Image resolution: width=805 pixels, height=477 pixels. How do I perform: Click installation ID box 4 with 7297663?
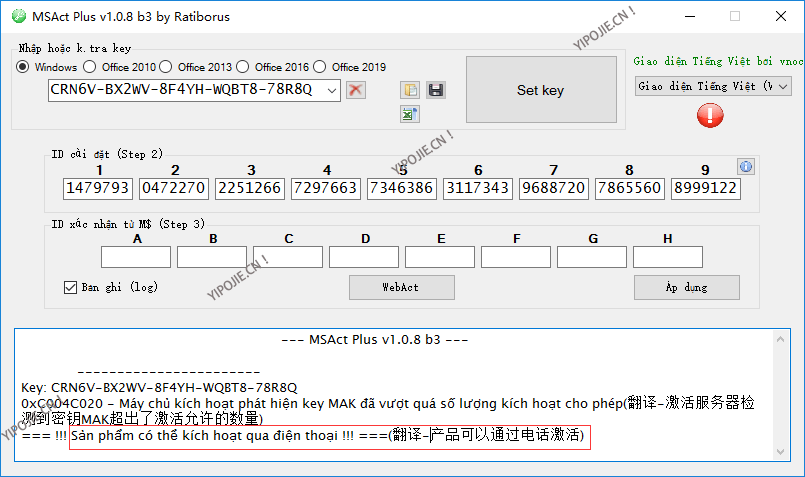(325, 188)
